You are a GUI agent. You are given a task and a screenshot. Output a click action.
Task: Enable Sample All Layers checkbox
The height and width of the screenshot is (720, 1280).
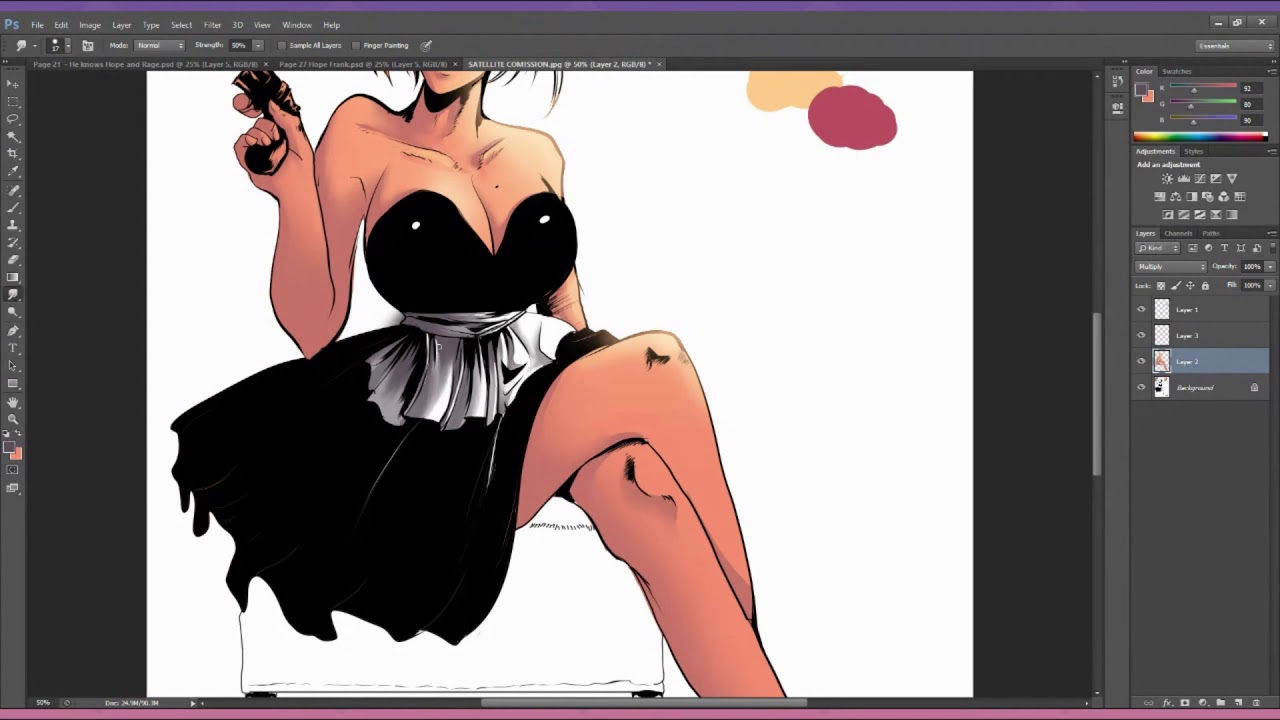pos(282,45)
